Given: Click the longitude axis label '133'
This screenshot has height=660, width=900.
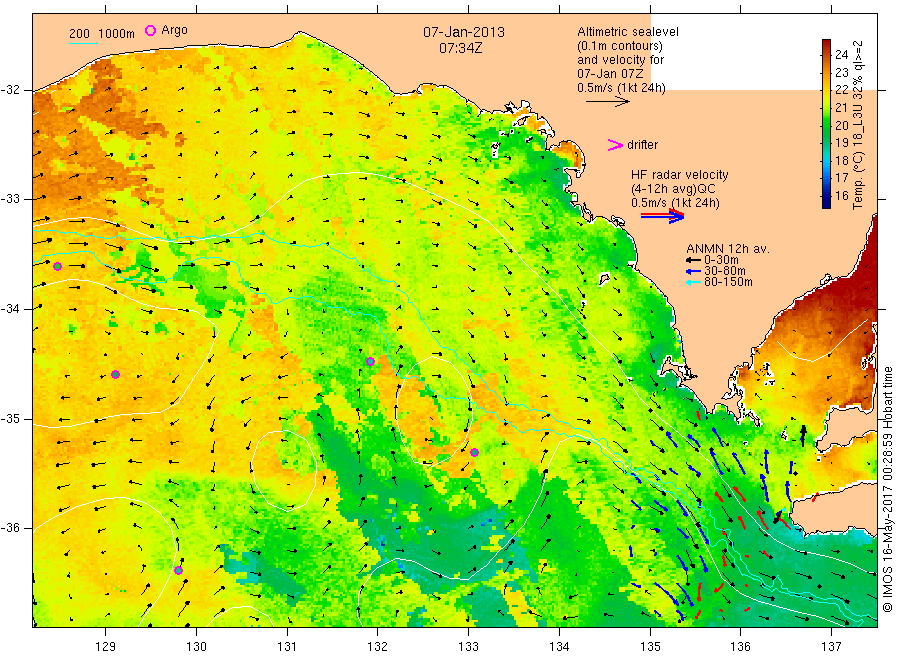Looking at the screenshot, I should point(468,647).
